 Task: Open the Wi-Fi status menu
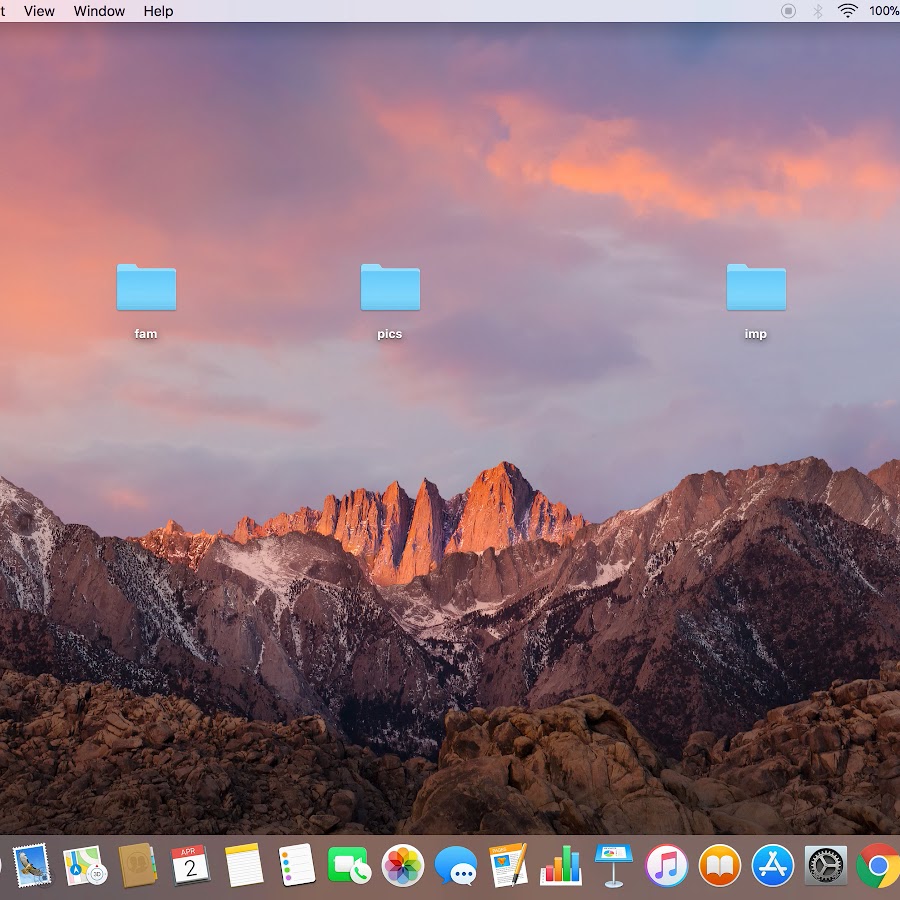coord(848,11)
